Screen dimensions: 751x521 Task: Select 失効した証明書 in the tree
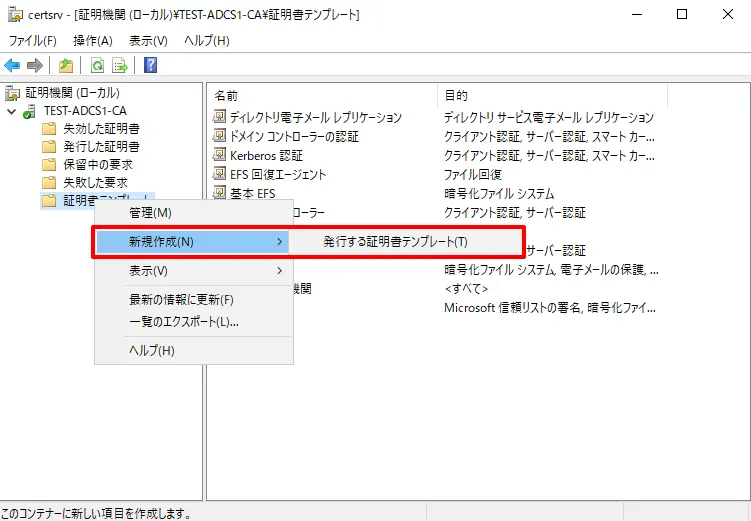[102, 129]
